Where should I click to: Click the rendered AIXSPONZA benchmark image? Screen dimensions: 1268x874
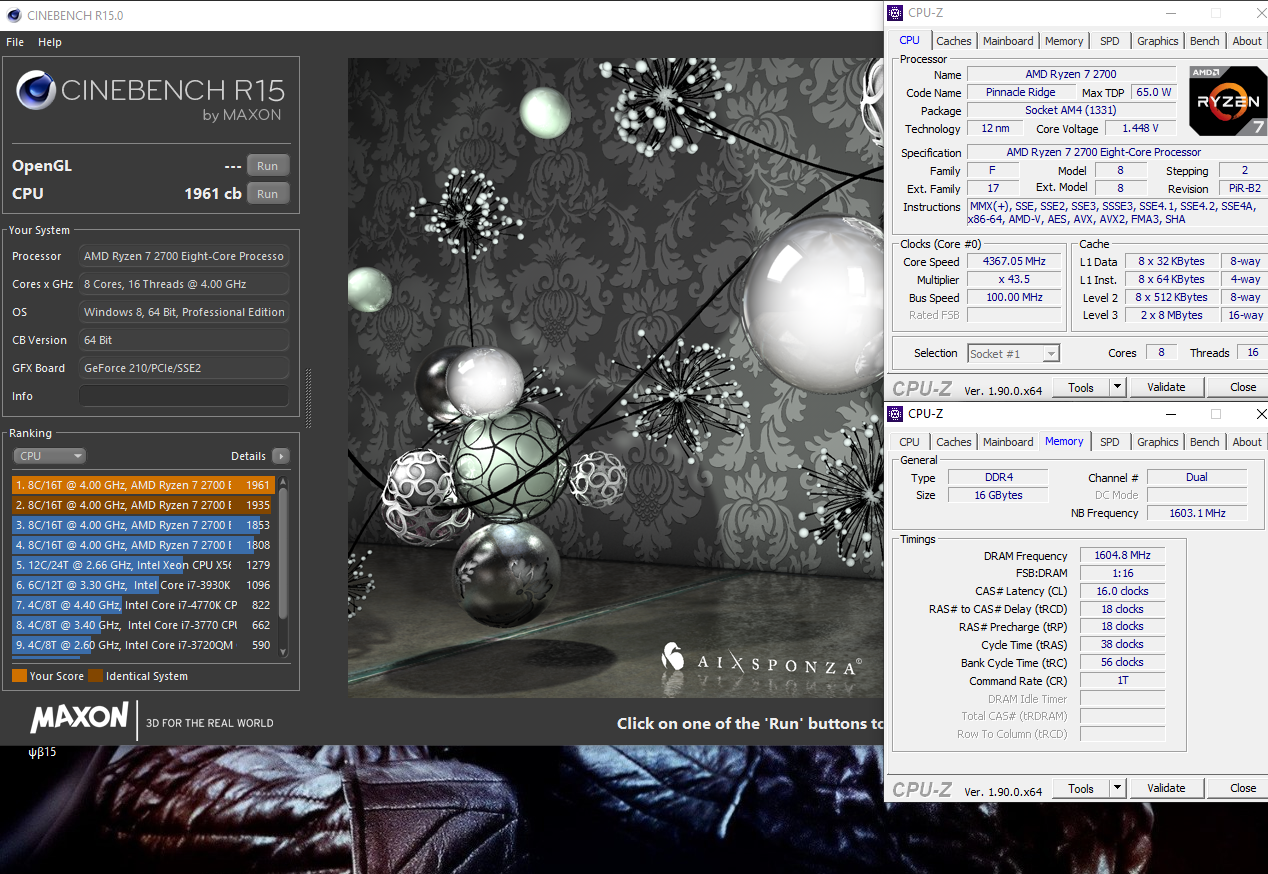(616, 378)
